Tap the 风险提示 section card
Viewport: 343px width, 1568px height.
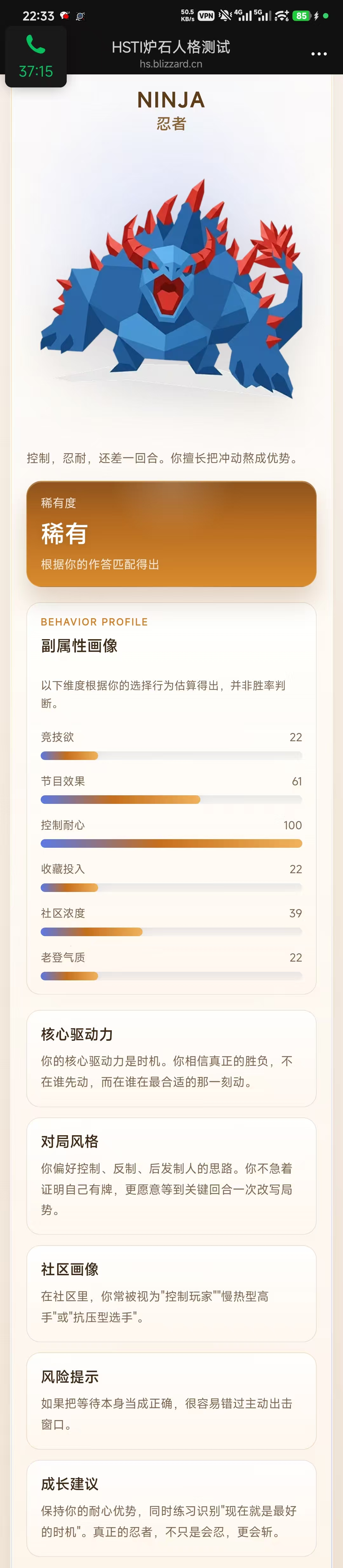[x=171, y=1401]
